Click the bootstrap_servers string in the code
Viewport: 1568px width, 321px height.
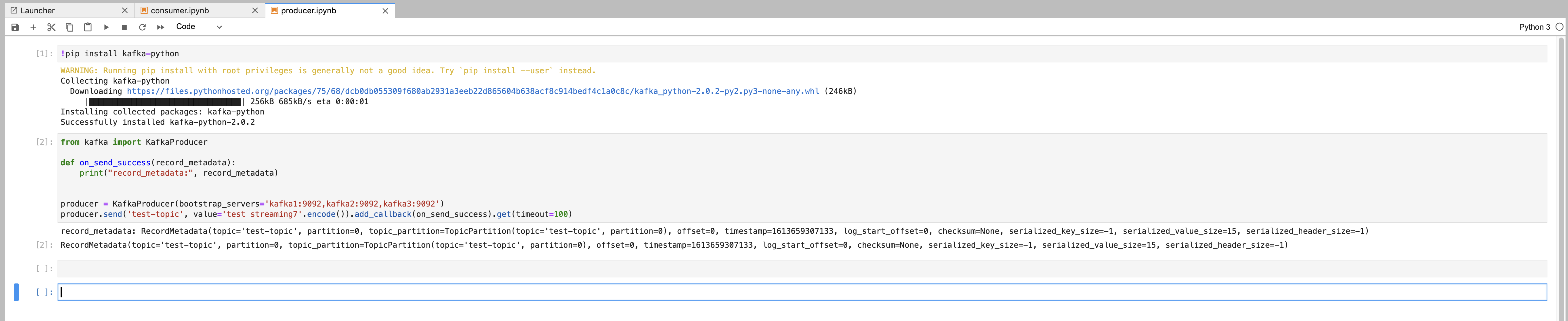pos(352,204)
